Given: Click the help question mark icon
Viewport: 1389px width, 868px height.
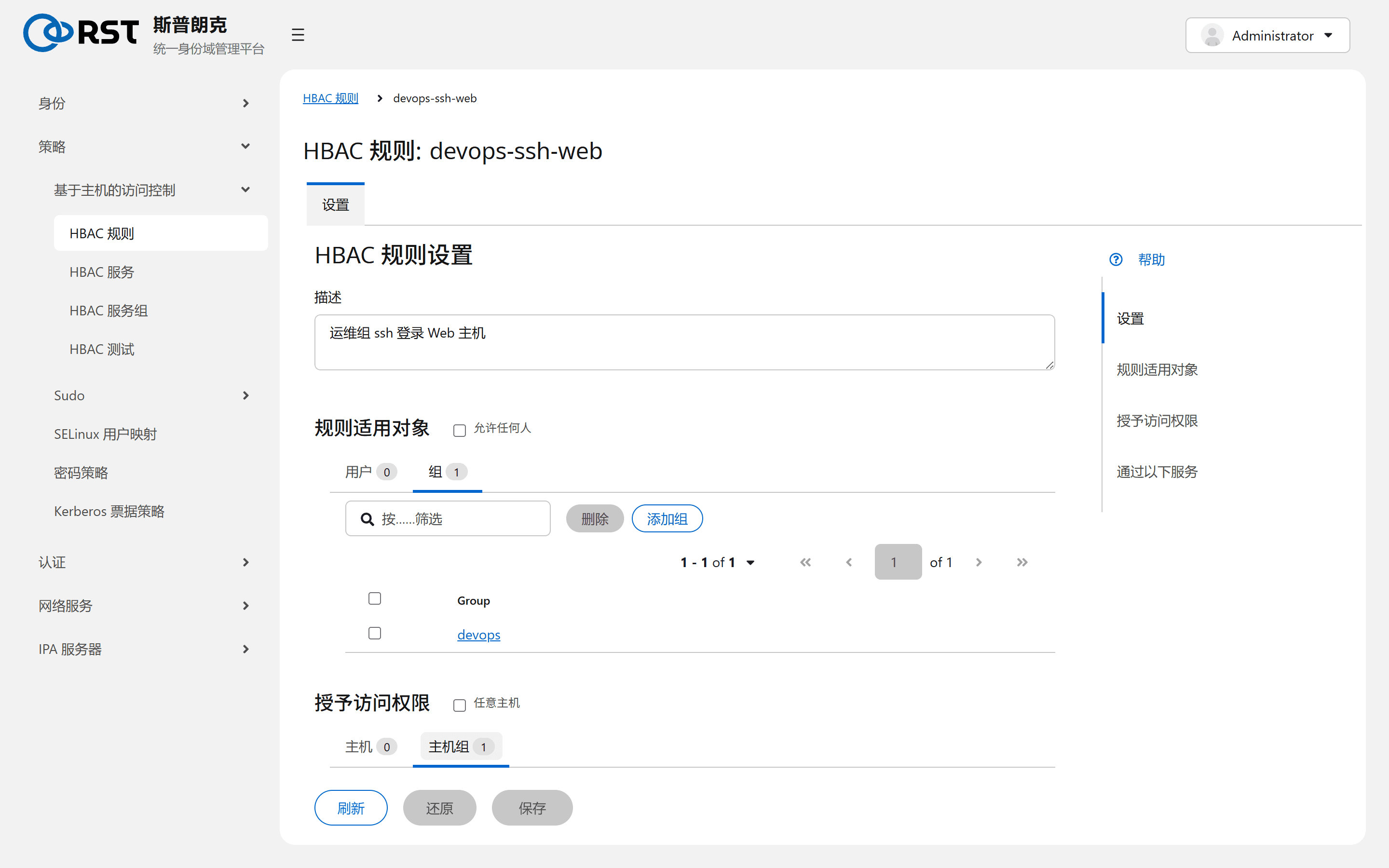Looking at the screenshot, I should coord(1115,259).
